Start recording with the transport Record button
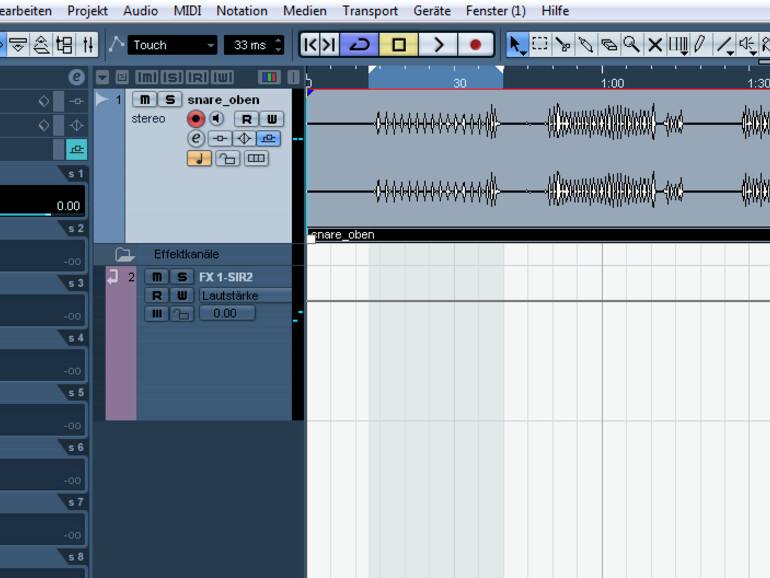Screen dimensions: 770x578 475,45
